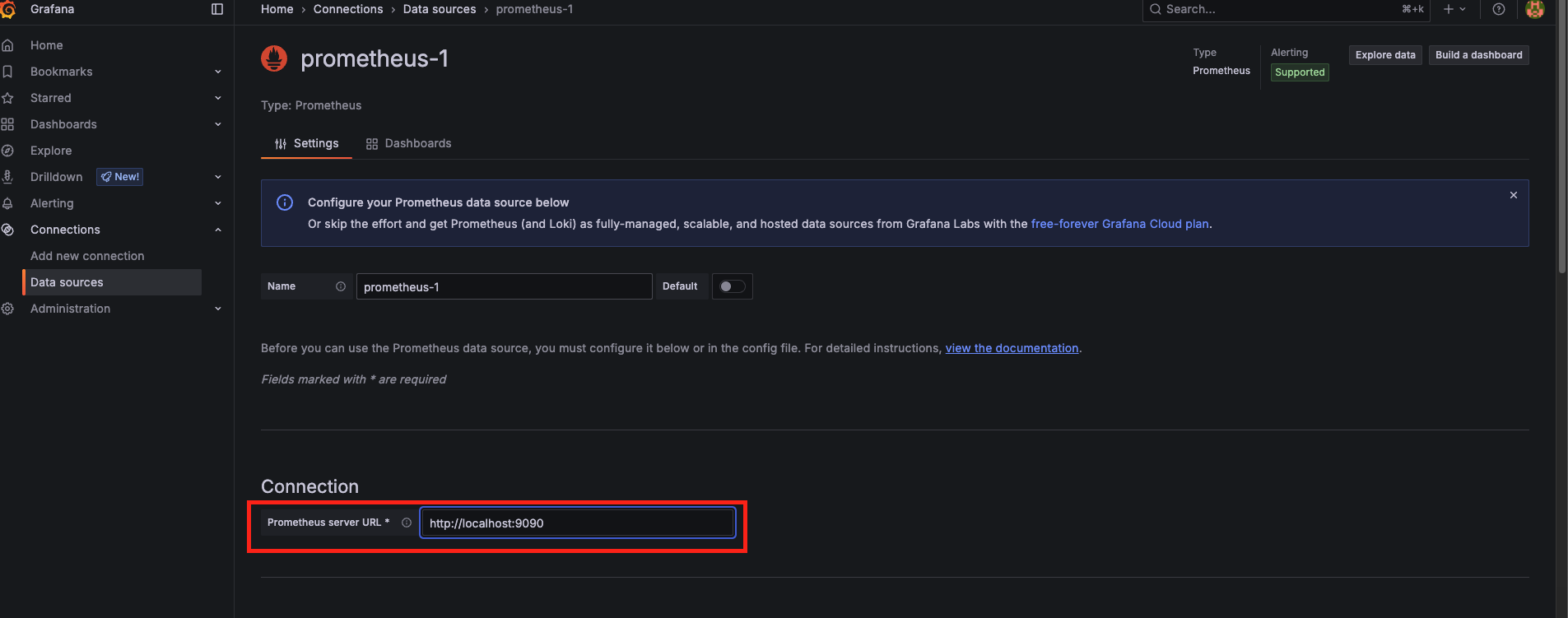Collapse the Connections section chevron
This screenshot has height=618, width=1568.
click(x=218, y=230)
